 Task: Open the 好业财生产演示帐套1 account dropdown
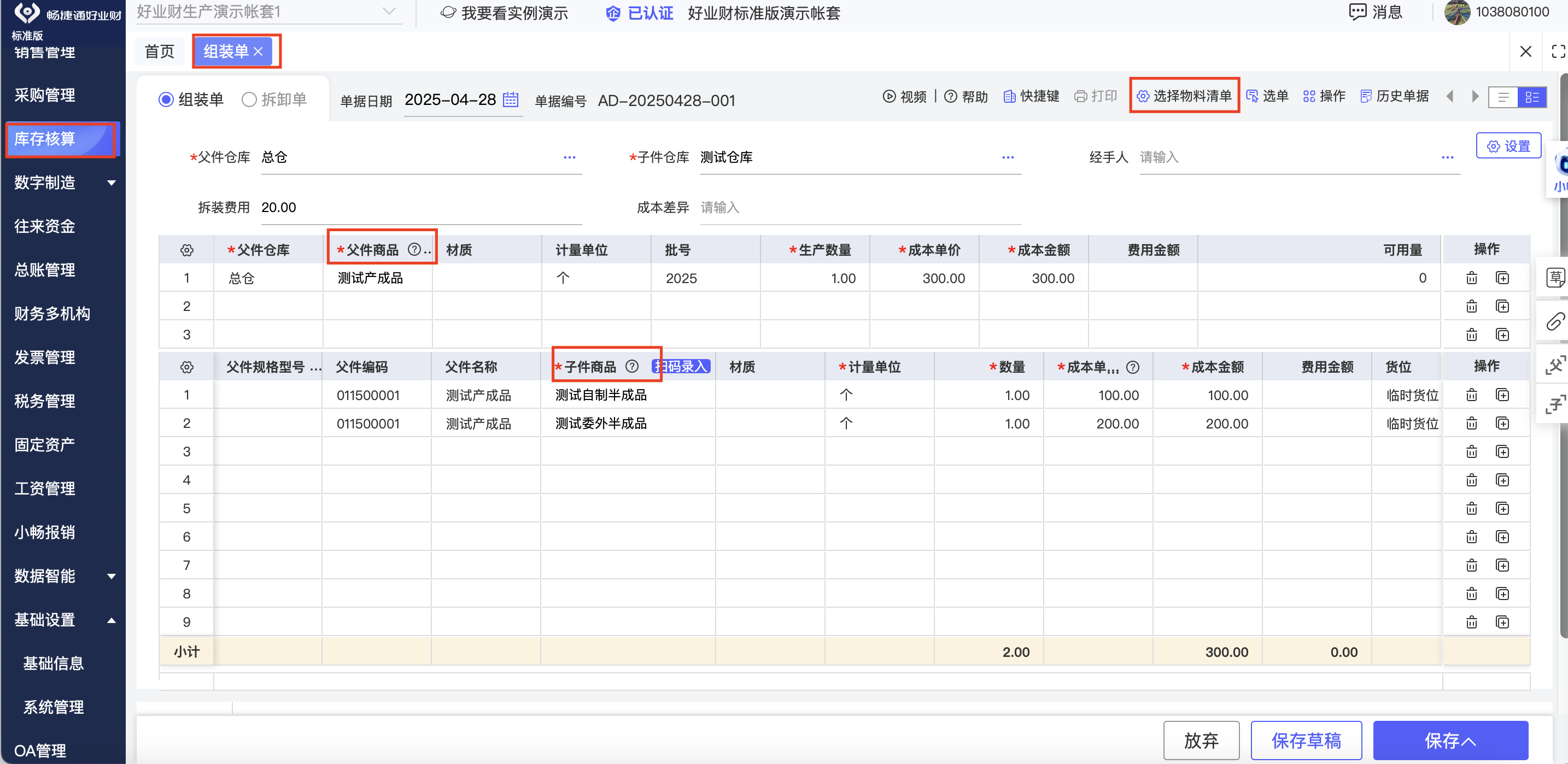(268, 12)
